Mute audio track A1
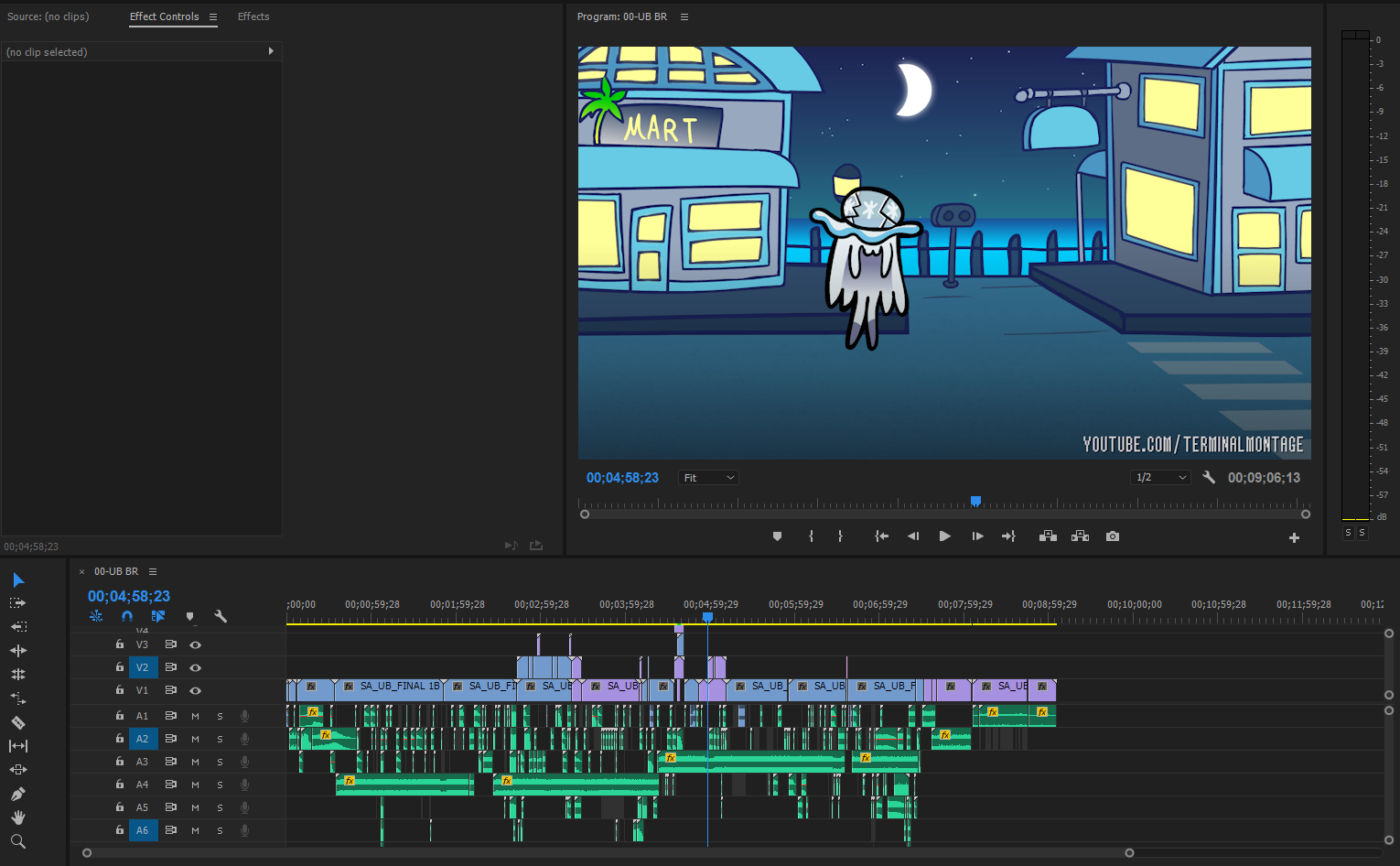 [195, 716]
